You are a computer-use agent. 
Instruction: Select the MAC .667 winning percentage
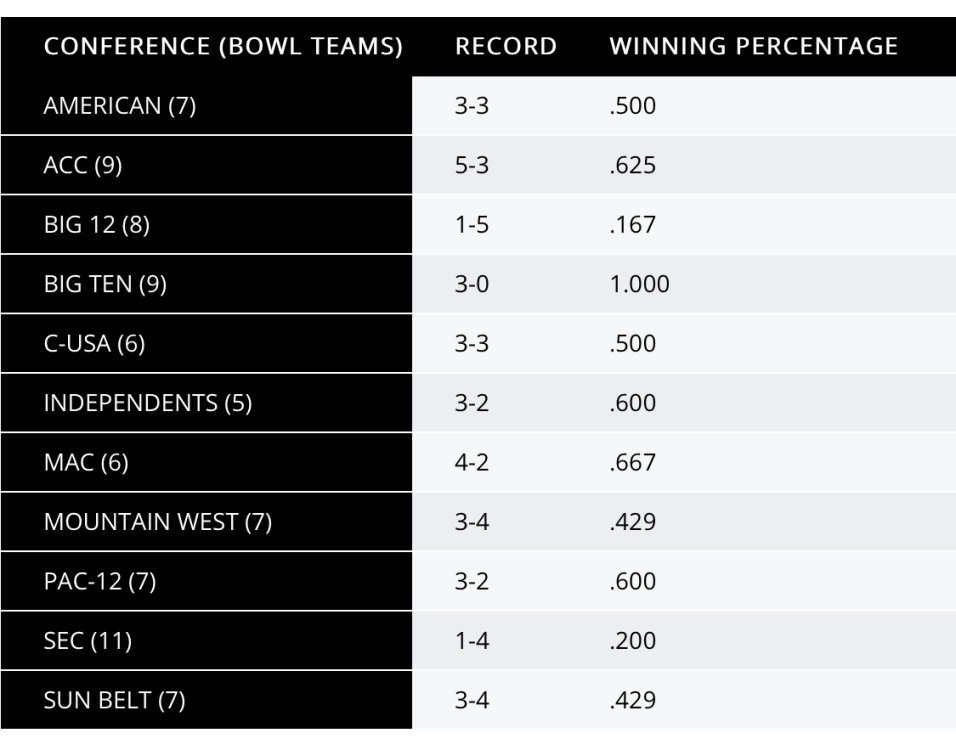633,463
